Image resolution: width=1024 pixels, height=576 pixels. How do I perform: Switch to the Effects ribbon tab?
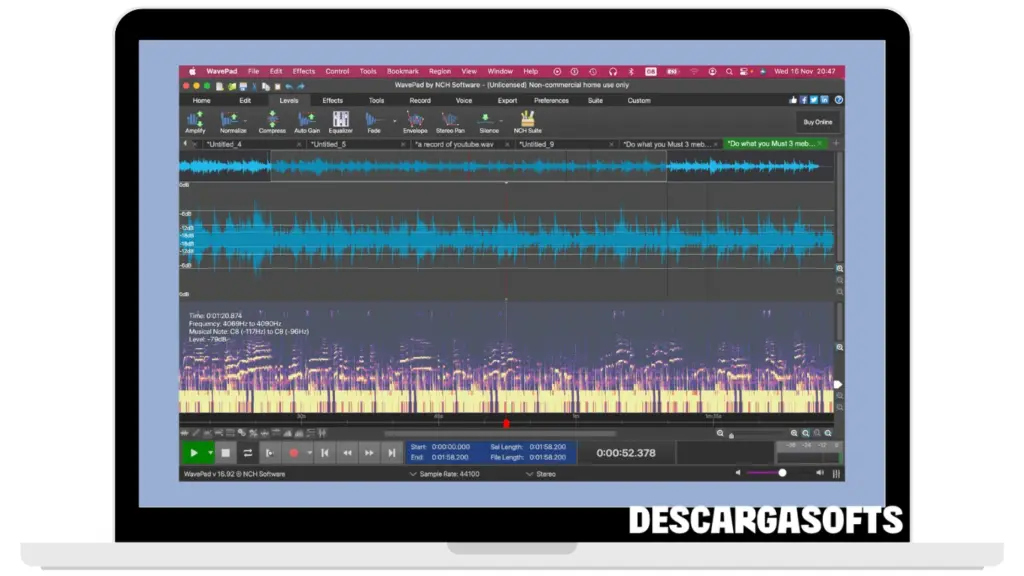pos(333,100)
